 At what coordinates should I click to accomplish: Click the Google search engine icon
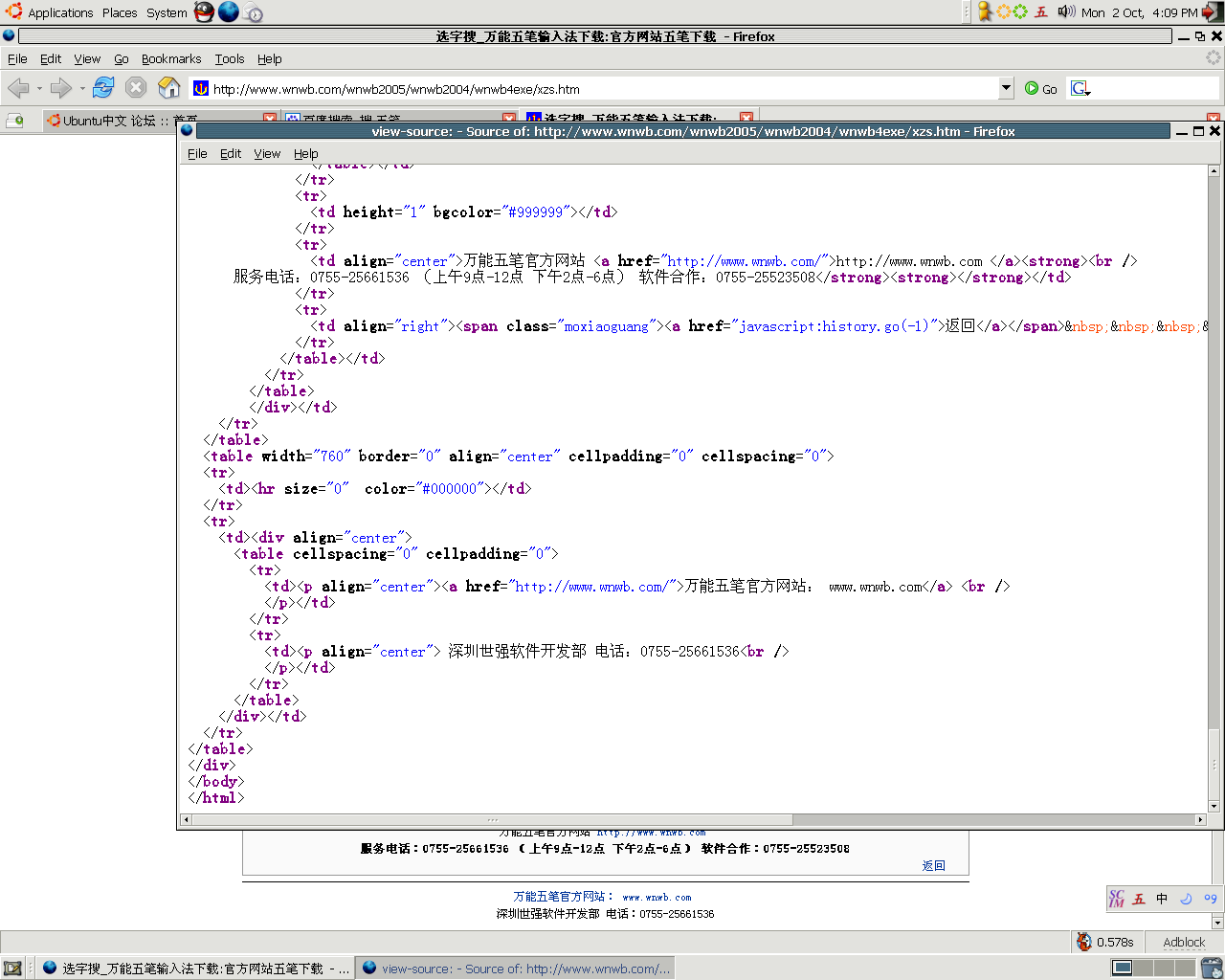point(1080,88)
